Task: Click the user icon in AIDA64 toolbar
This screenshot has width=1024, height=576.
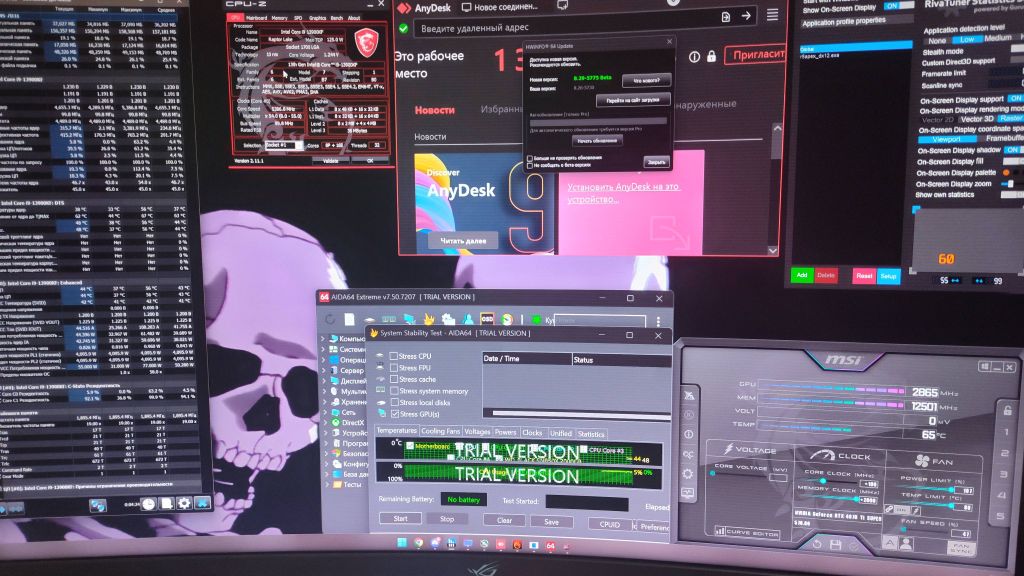Action: pyautogui.click(x=468, y=319)
